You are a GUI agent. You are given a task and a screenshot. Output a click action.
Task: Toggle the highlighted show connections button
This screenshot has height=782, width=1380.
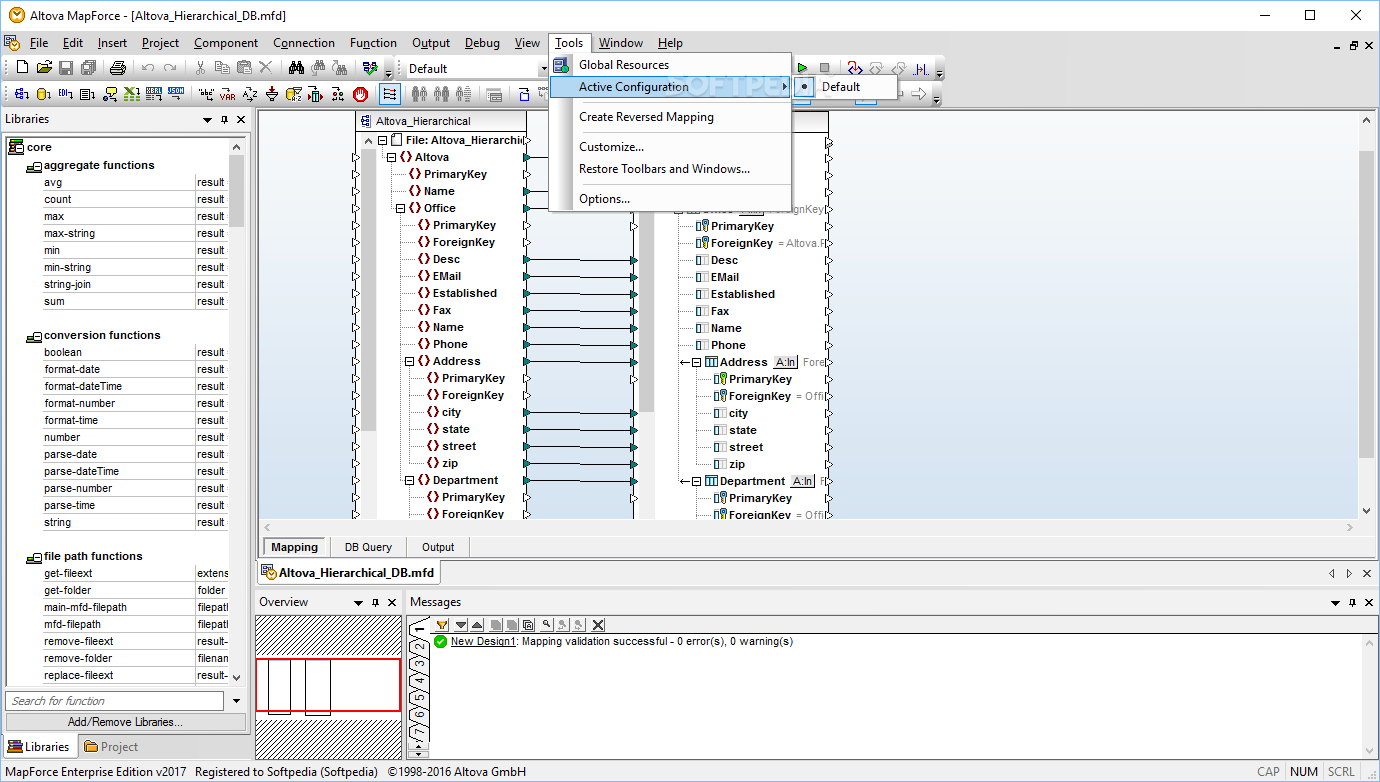[x=389, y=94]
